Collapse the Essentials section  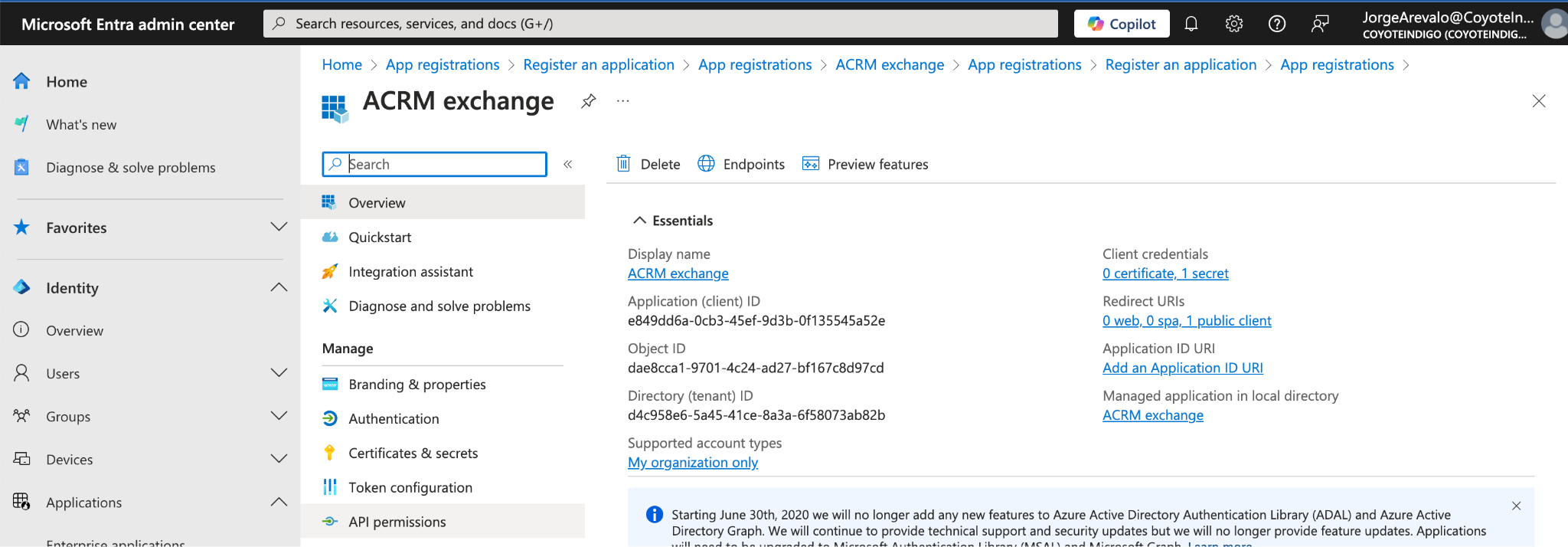(639, 221)
